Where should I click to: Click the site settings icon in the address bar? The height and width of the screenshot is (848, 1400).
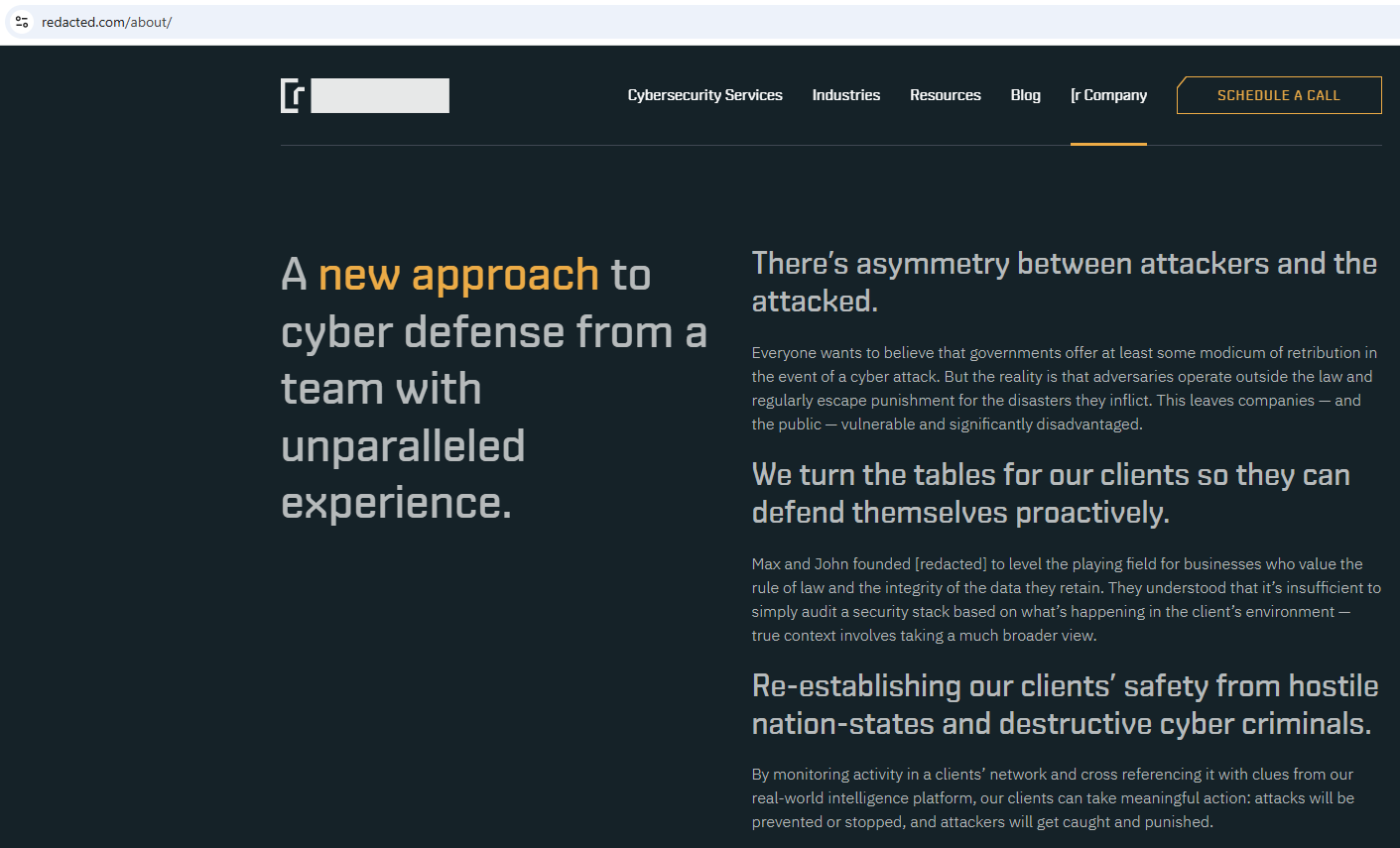pos(21,21)
